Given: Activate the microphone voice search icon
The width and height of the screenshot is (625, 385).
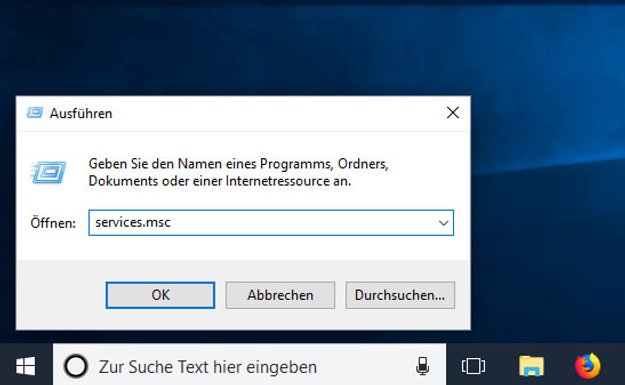Looking at the screenshot, I should pos(423,366).
